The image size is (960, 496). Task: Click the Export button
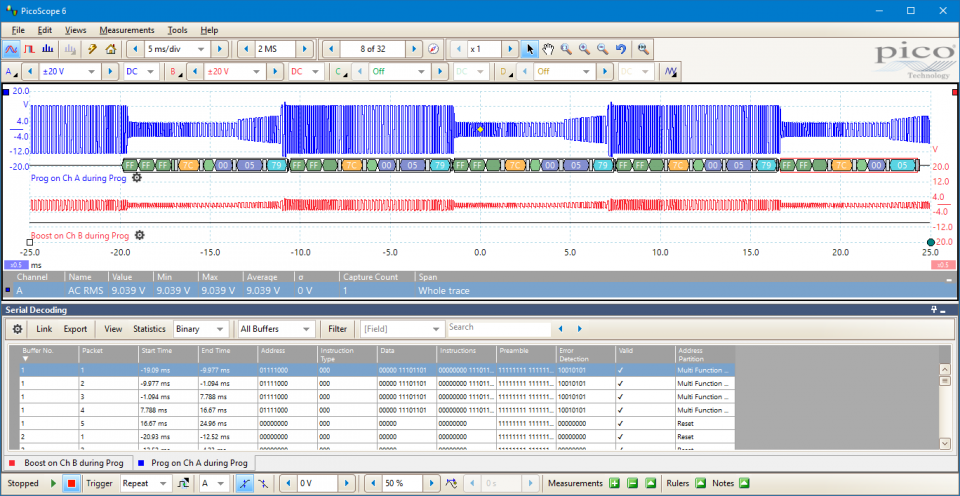tap(75, 329)
